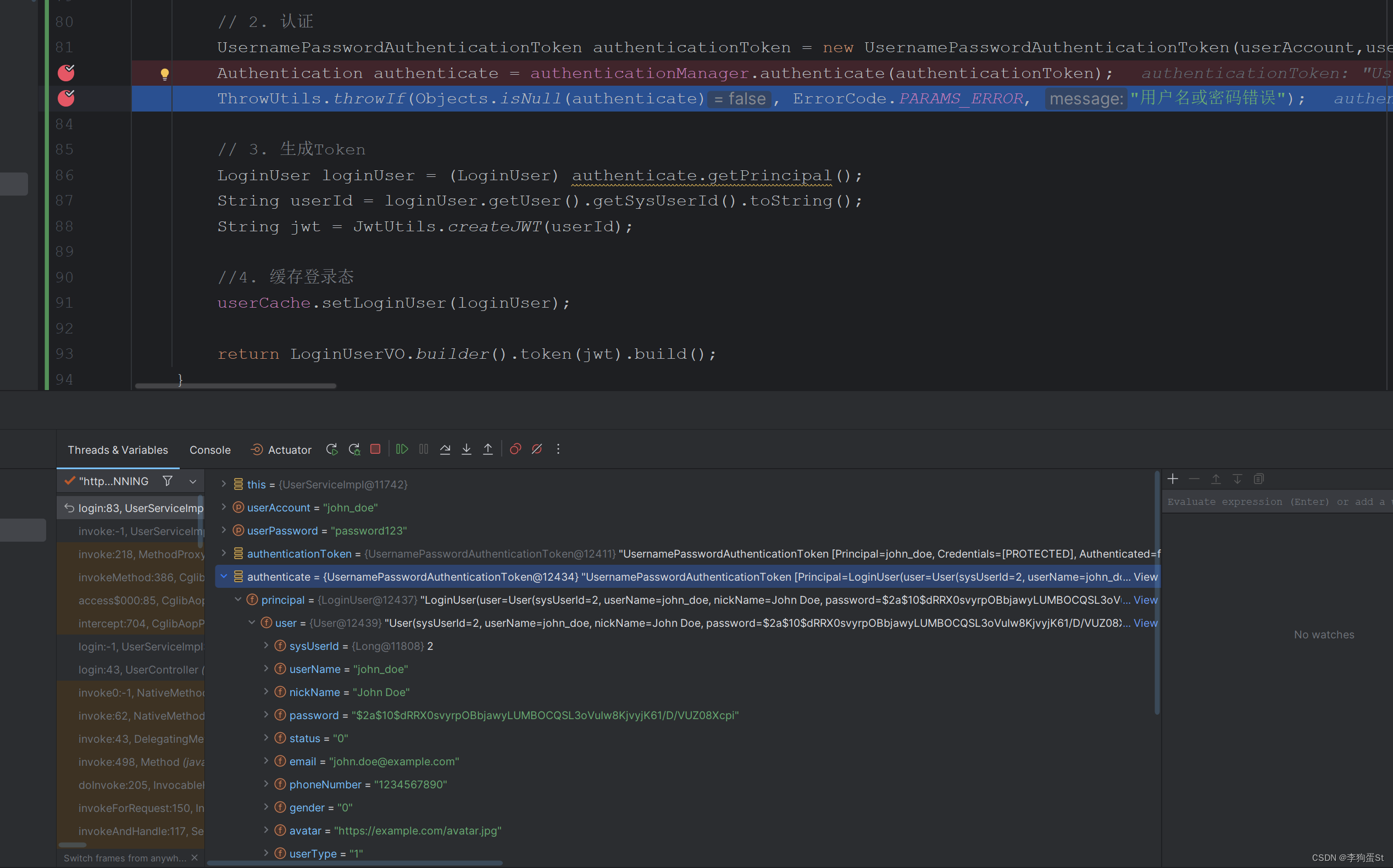Expand the 'this' variable node

[x=224, y=484]
